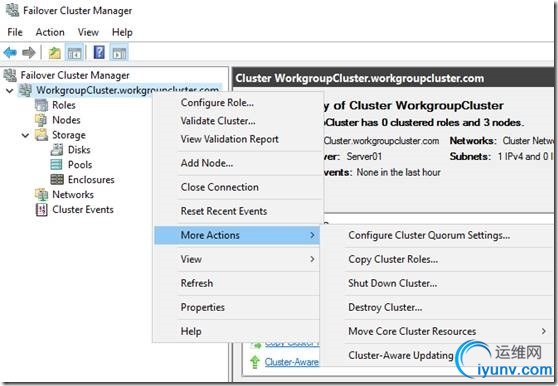
Task: Choose Validate Cluster... from context menu
Action: pos(237,121)
